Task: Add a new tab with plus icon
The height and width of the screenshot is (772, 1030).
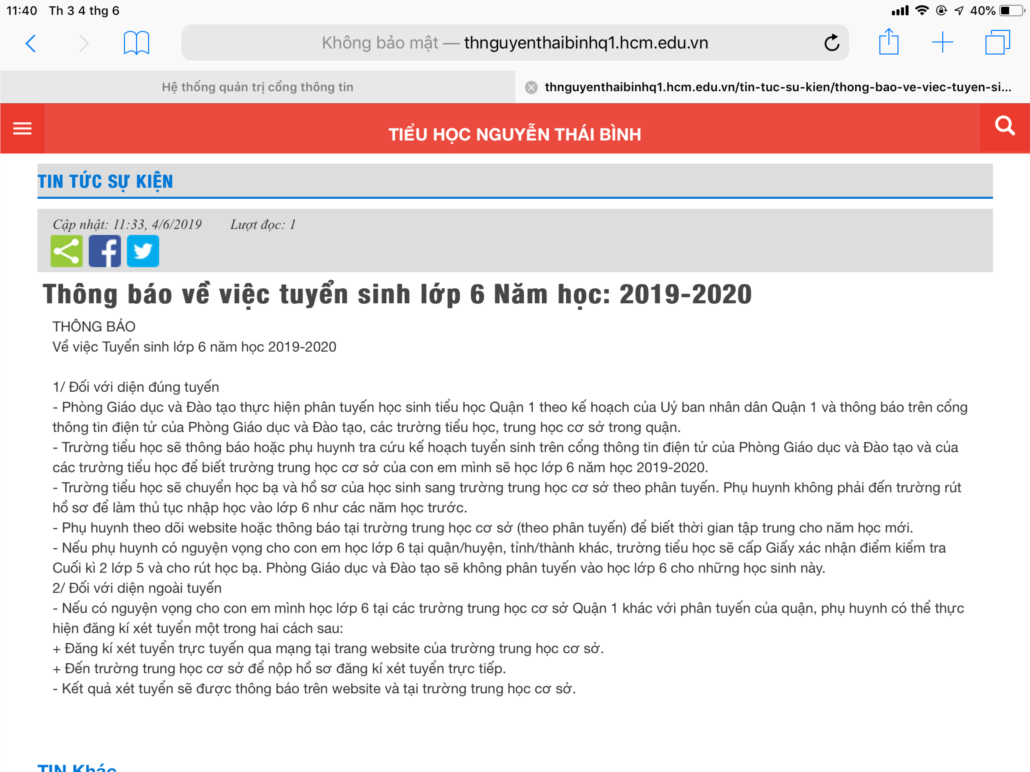Action: click(x=943, y=43)
